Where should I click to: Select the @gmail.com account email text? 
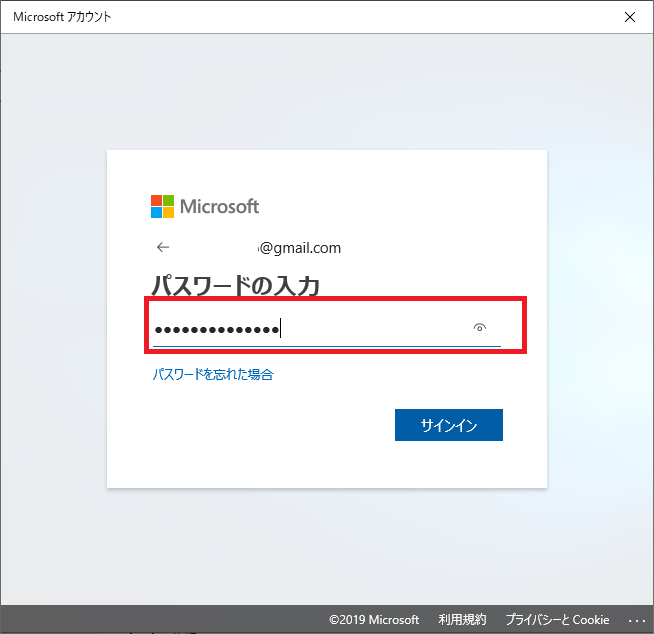pyautogui.click(x=300, y=248)
